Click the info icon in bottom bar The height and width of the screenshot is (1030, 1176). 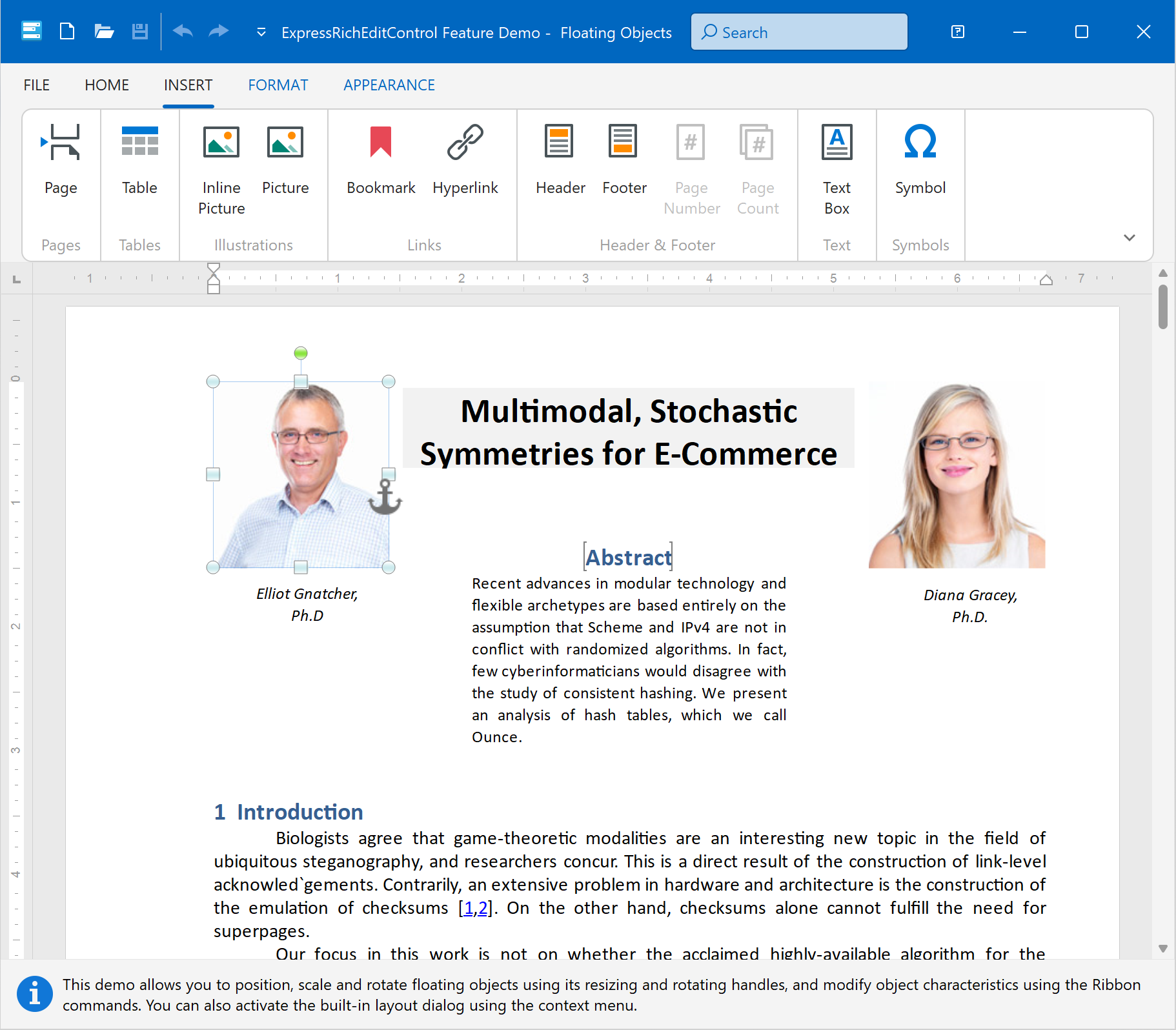click(35, 994)
